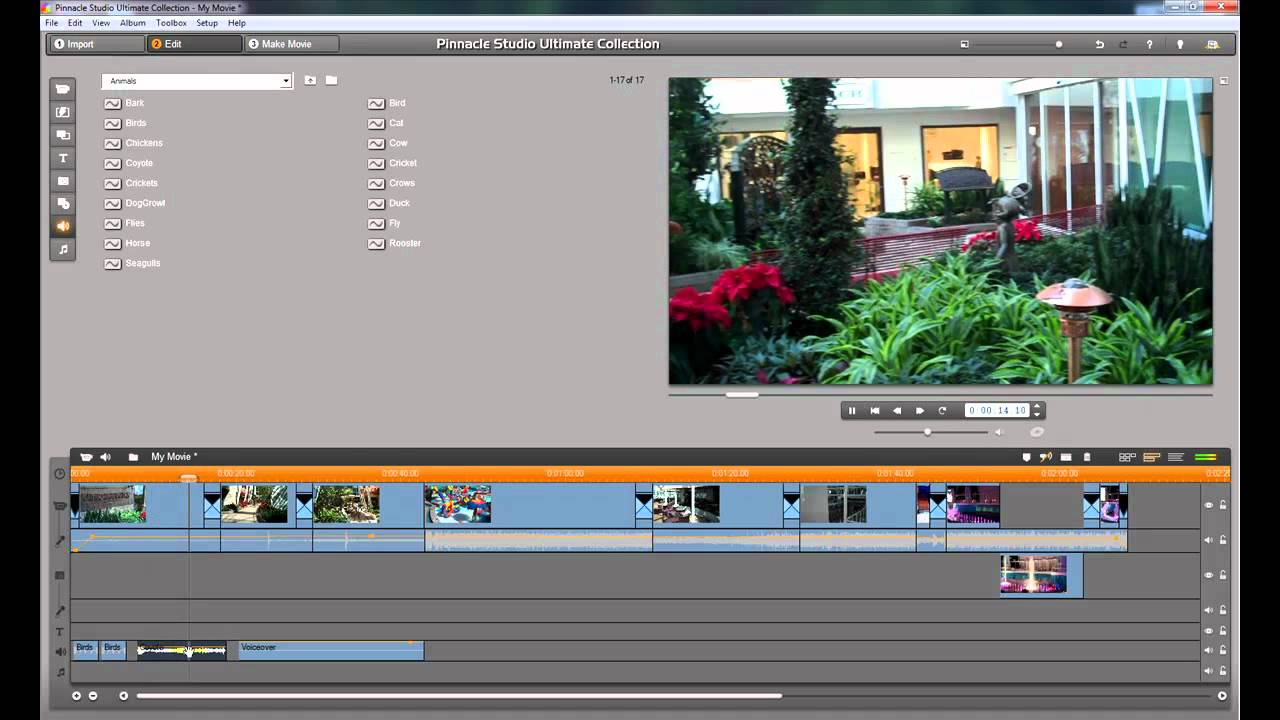Switch to Storyboard view icon
This screenshot has width=1280, height=720.
click(x=1127, y=457)
